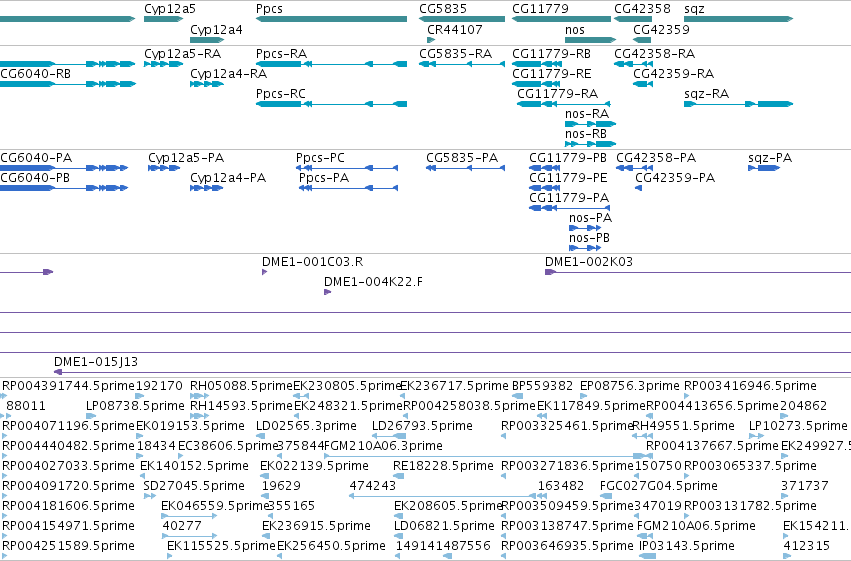The width and height of the screenshot is (851, 561).
Task: Select the CG5835-RA transcript label
Action: 455,54
